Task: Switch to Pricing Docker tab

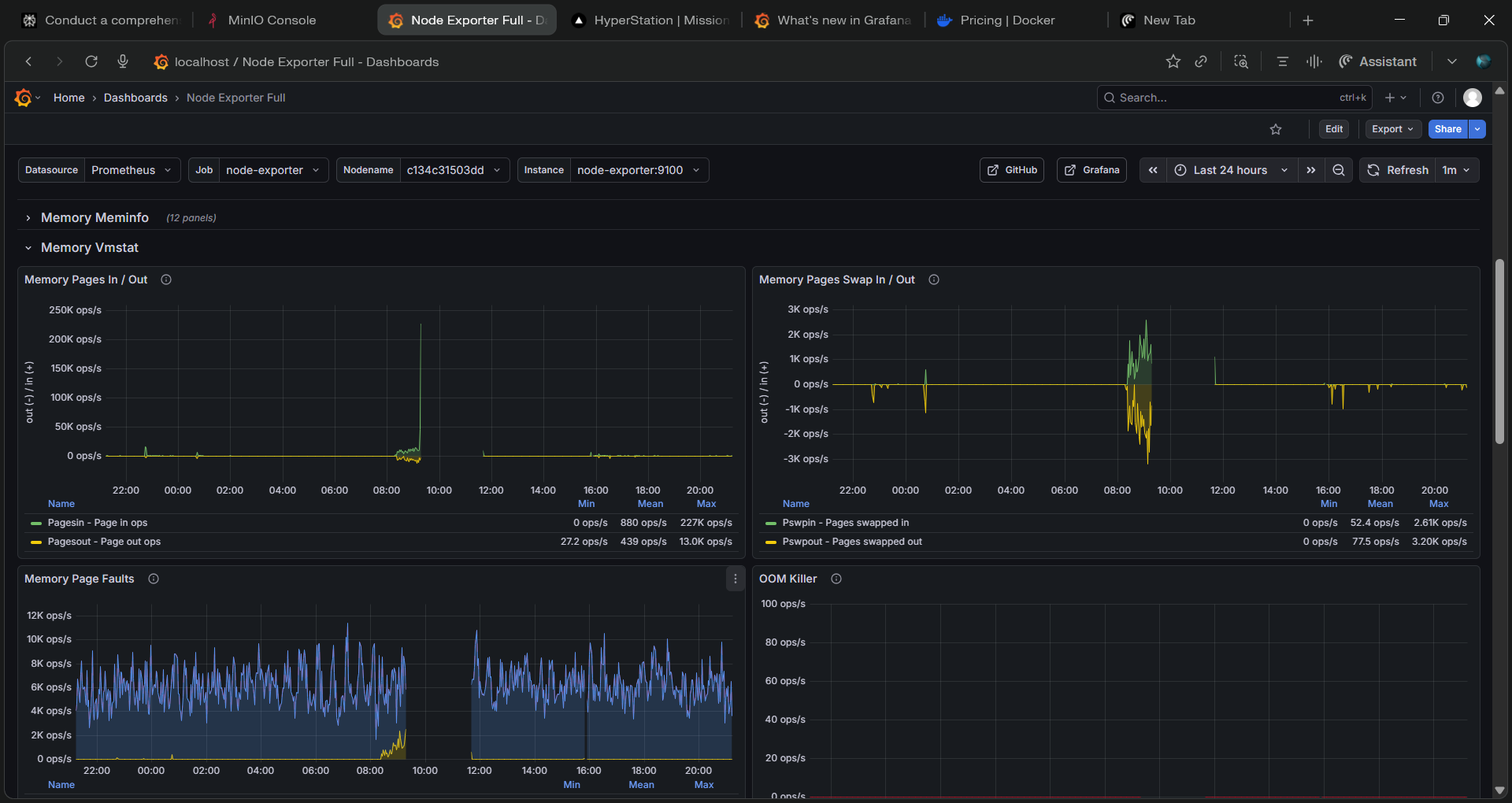Action: point(1007,20)
